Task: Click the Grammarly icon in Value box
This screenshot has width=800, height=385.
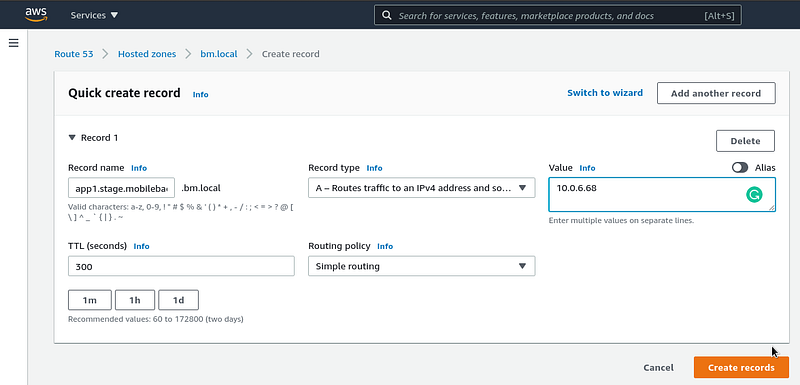Action: (754, 194)
